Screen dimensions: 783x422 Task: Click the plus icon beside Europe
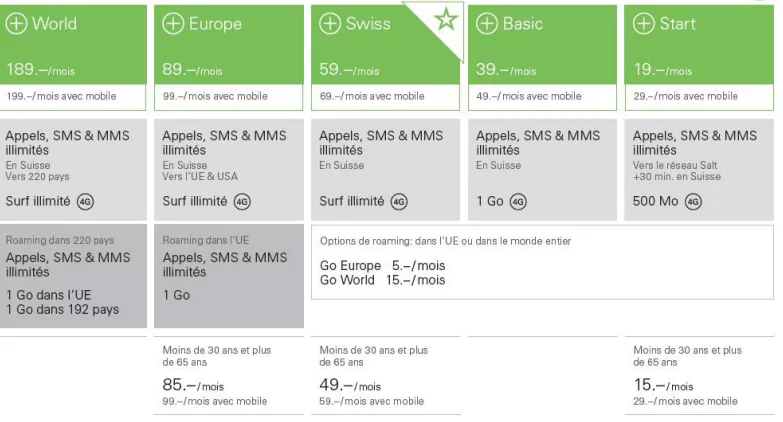[x=174, y=24]
